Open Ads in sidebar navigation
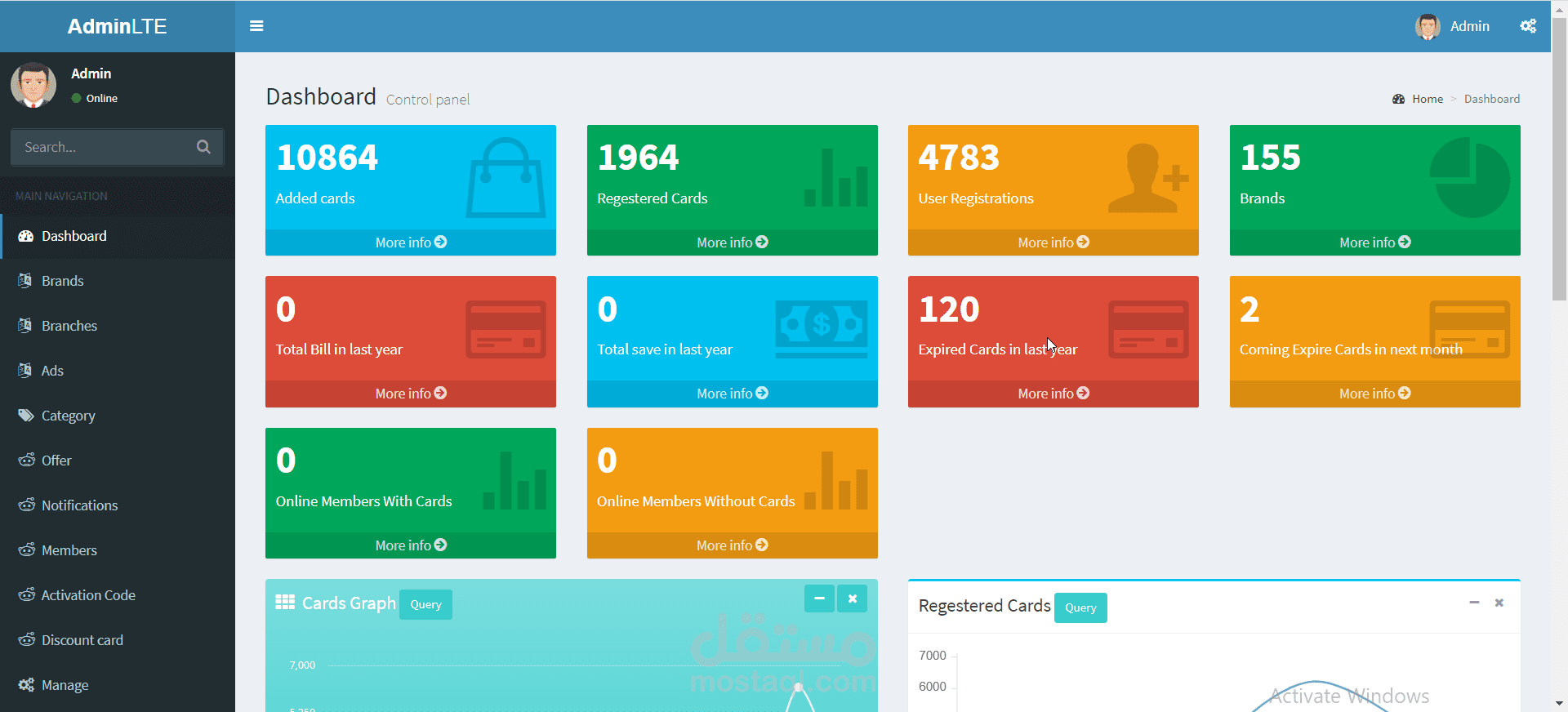Image resolution: width=1568 pixels, height=712 pixels. 118,371
